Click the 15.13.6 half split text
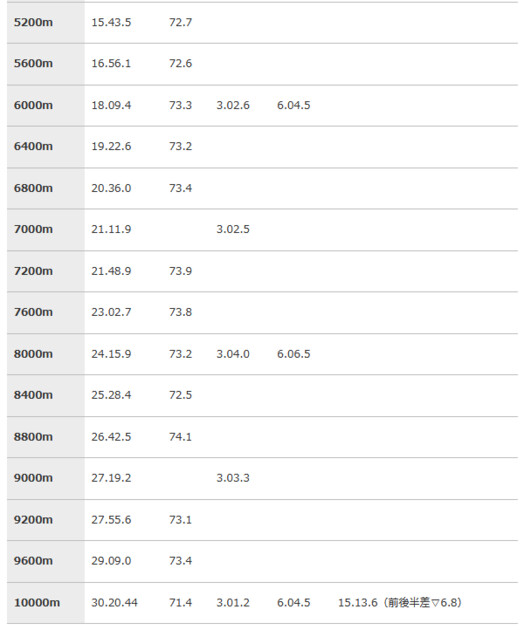 [358, 603]
